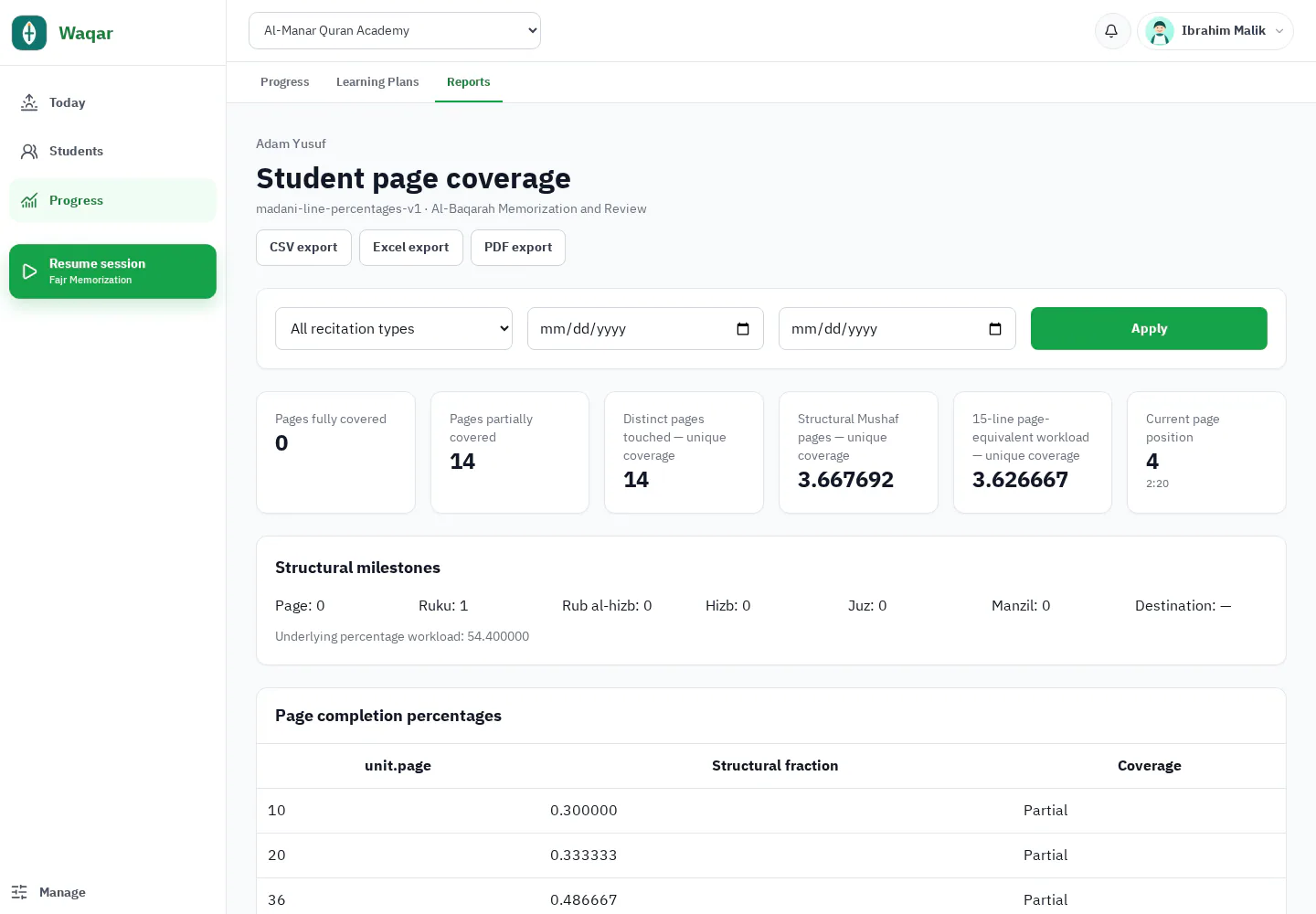Click the start date input field
Image resolution: width=1316 pixels, height=914 pixels.
tap(645, 328)
